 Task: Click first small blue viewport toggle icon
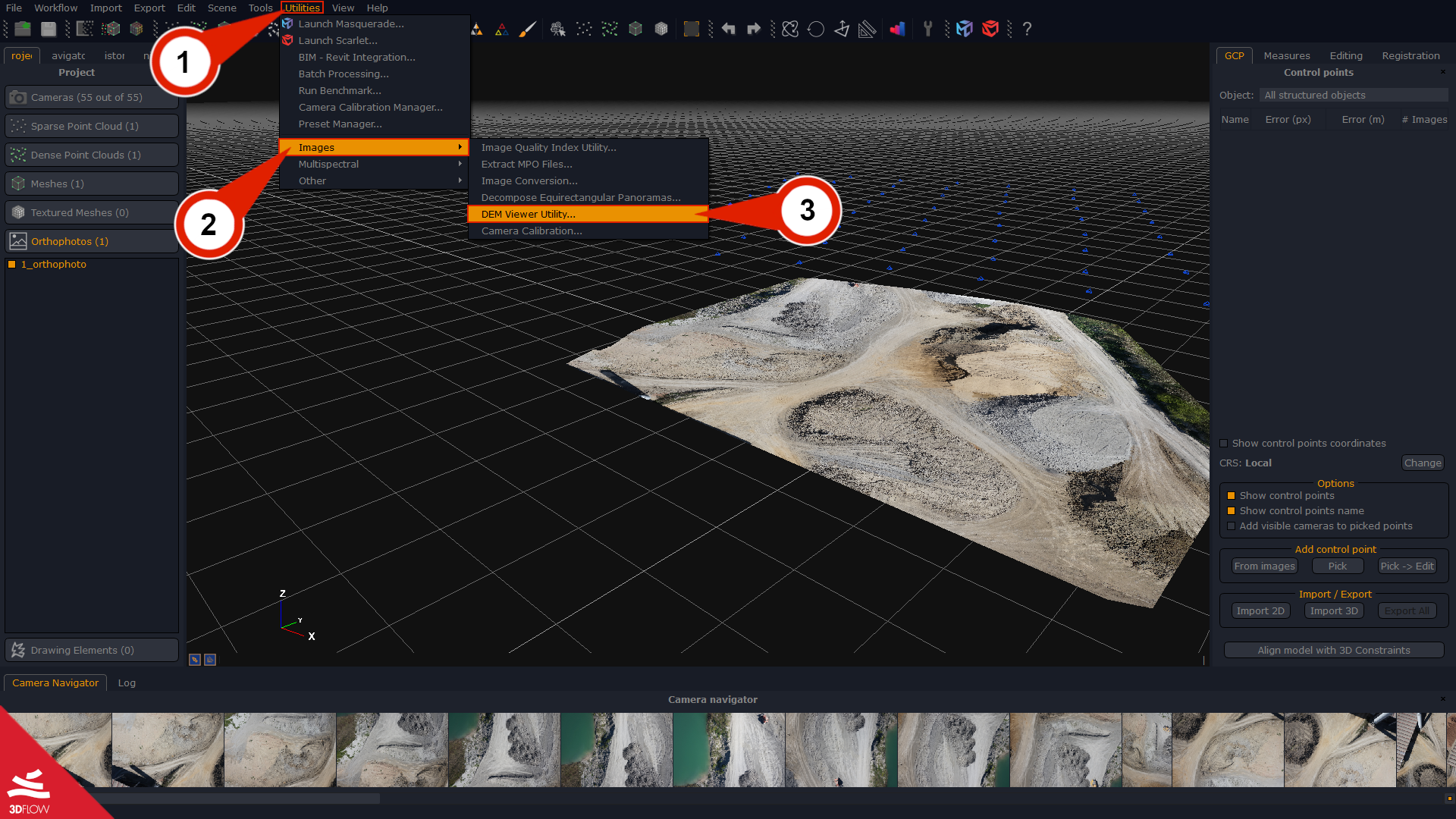click(x=195, y=660)
